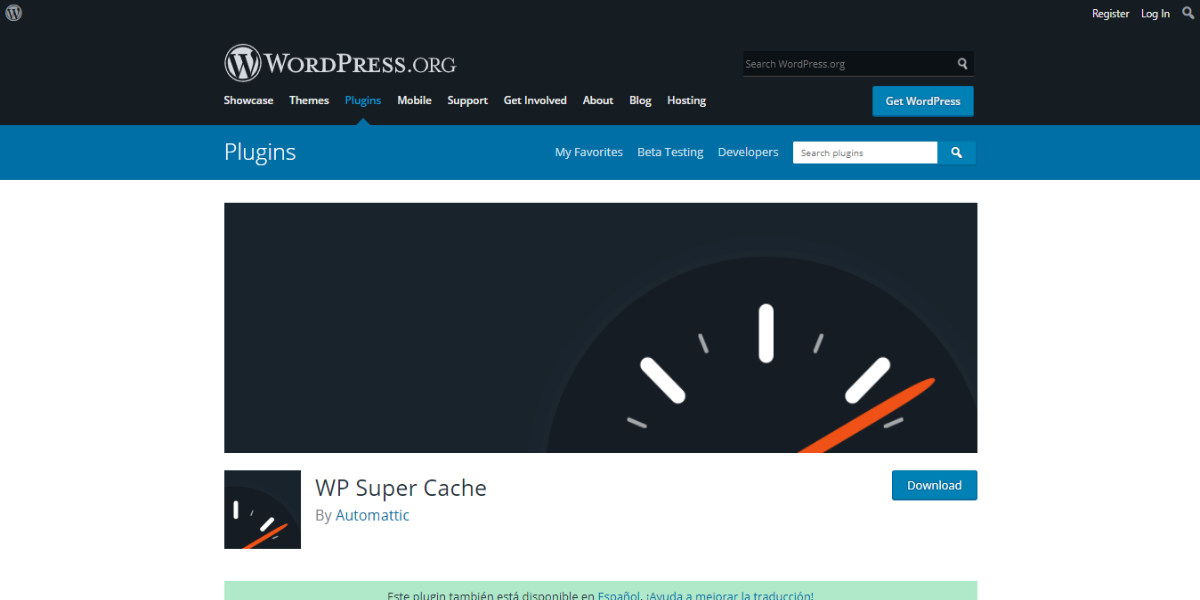Focus the Search plugins input field
Image resolution: width=1200 pixels, height=600 pixels.
pos(865,153)
